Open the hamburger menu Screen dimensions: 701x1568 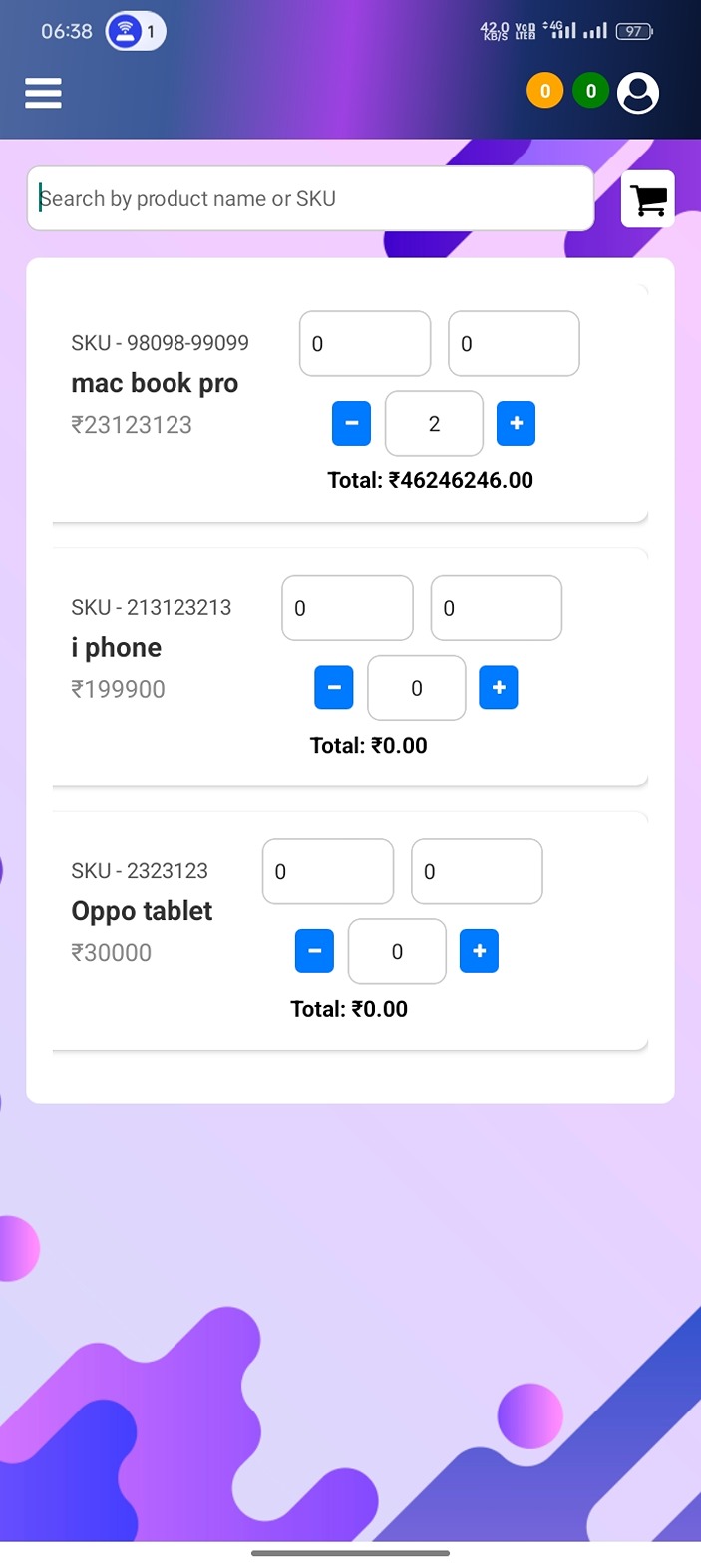tap(43, 93)
